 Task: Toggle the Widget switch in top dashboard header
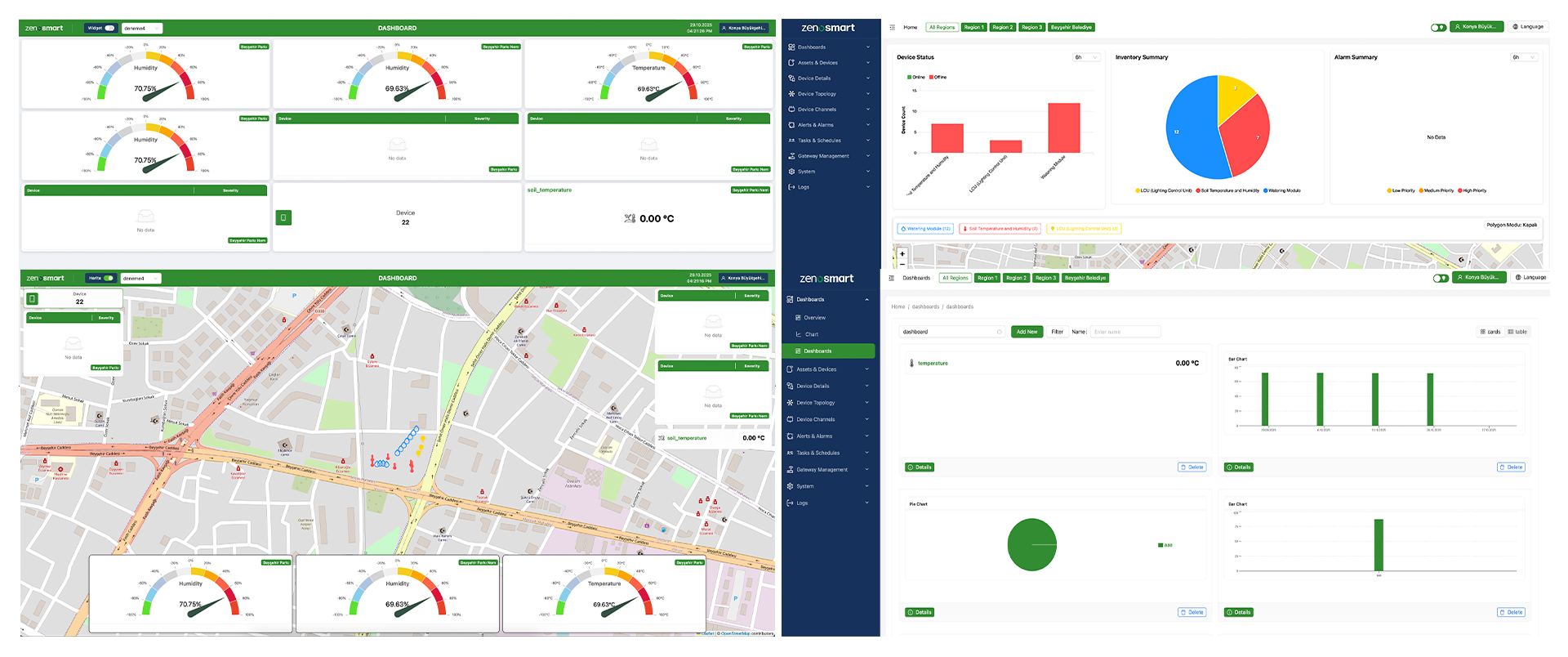click(109, 28)
